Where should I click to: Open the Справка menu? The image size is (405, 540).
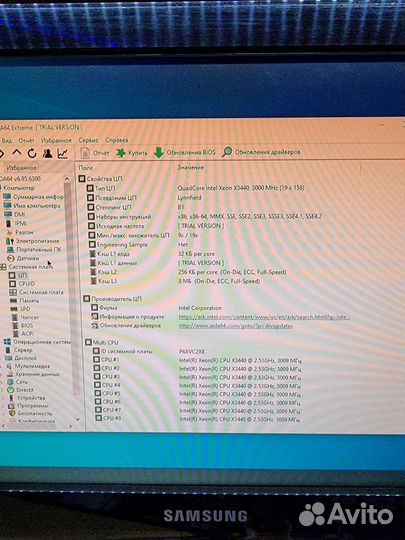tap(116, 140)
